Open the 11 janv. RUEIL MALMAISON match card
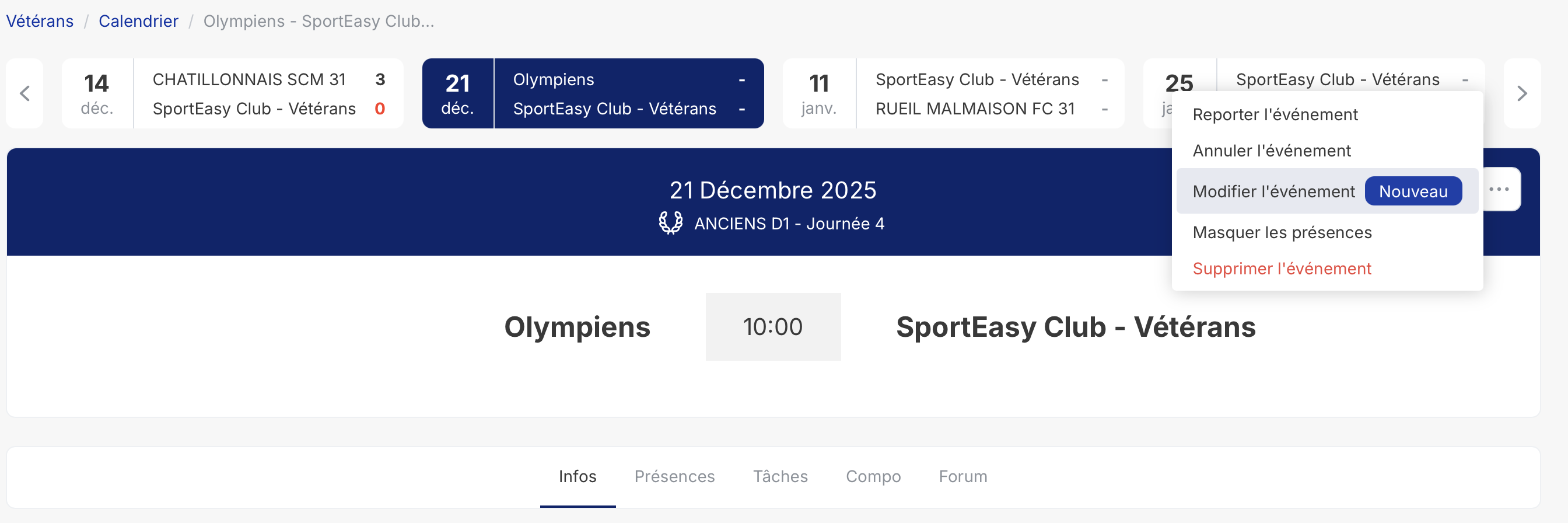This screenshot has width=1568, height=523. 953,94
